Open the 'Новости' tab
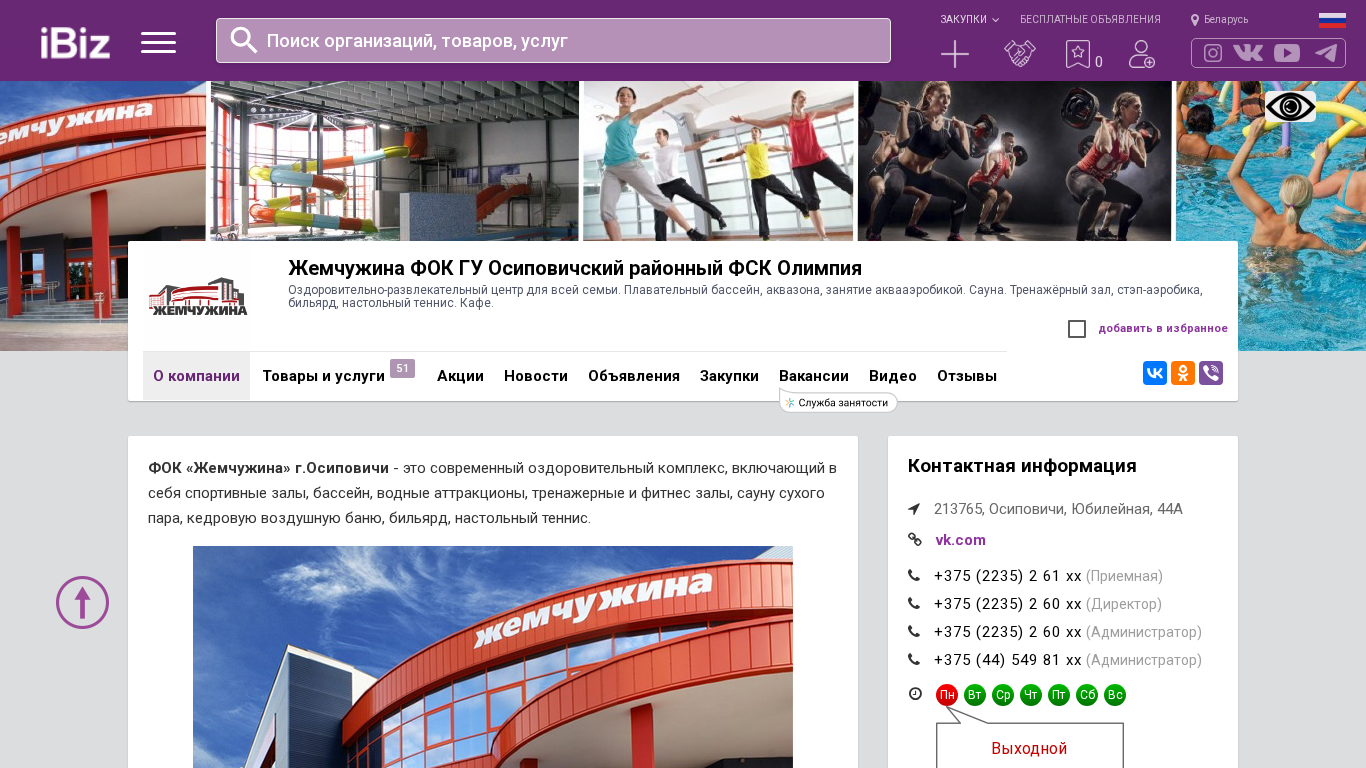Image resolution: width=1366 pixels, height=768 pixels. 536,376
